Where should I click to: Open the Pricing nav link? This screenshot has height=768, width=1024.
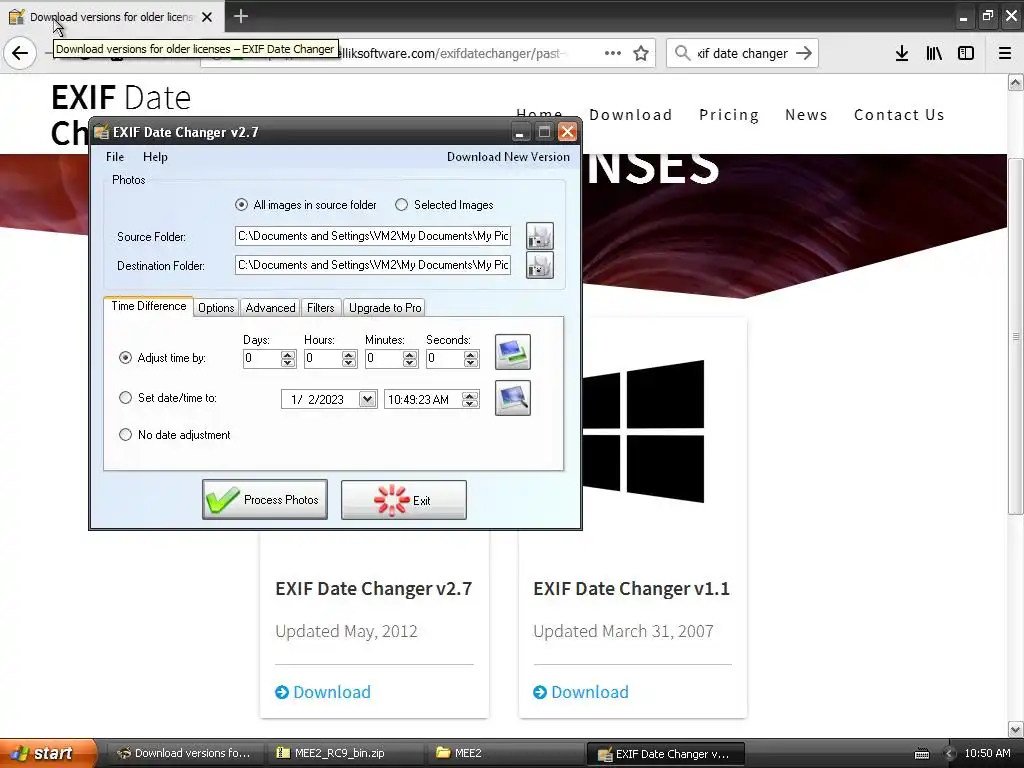[729, 115]
